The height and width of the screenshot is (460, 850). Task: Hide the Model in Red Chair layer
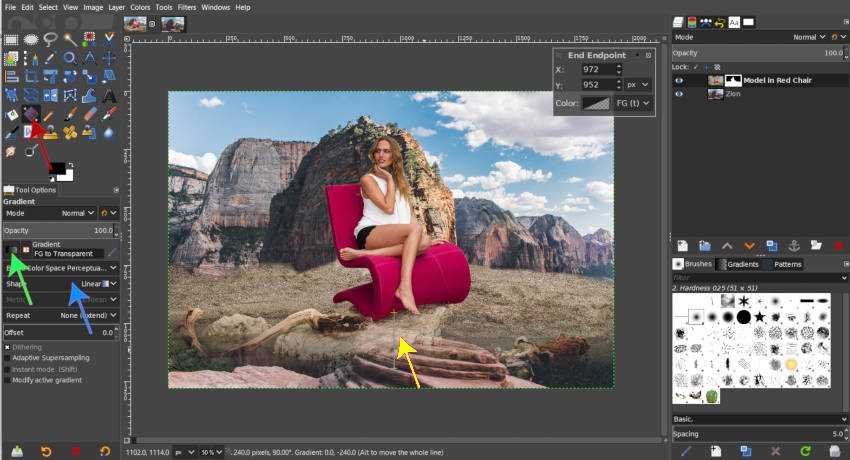pyautogui.click(x=679, y=80)
